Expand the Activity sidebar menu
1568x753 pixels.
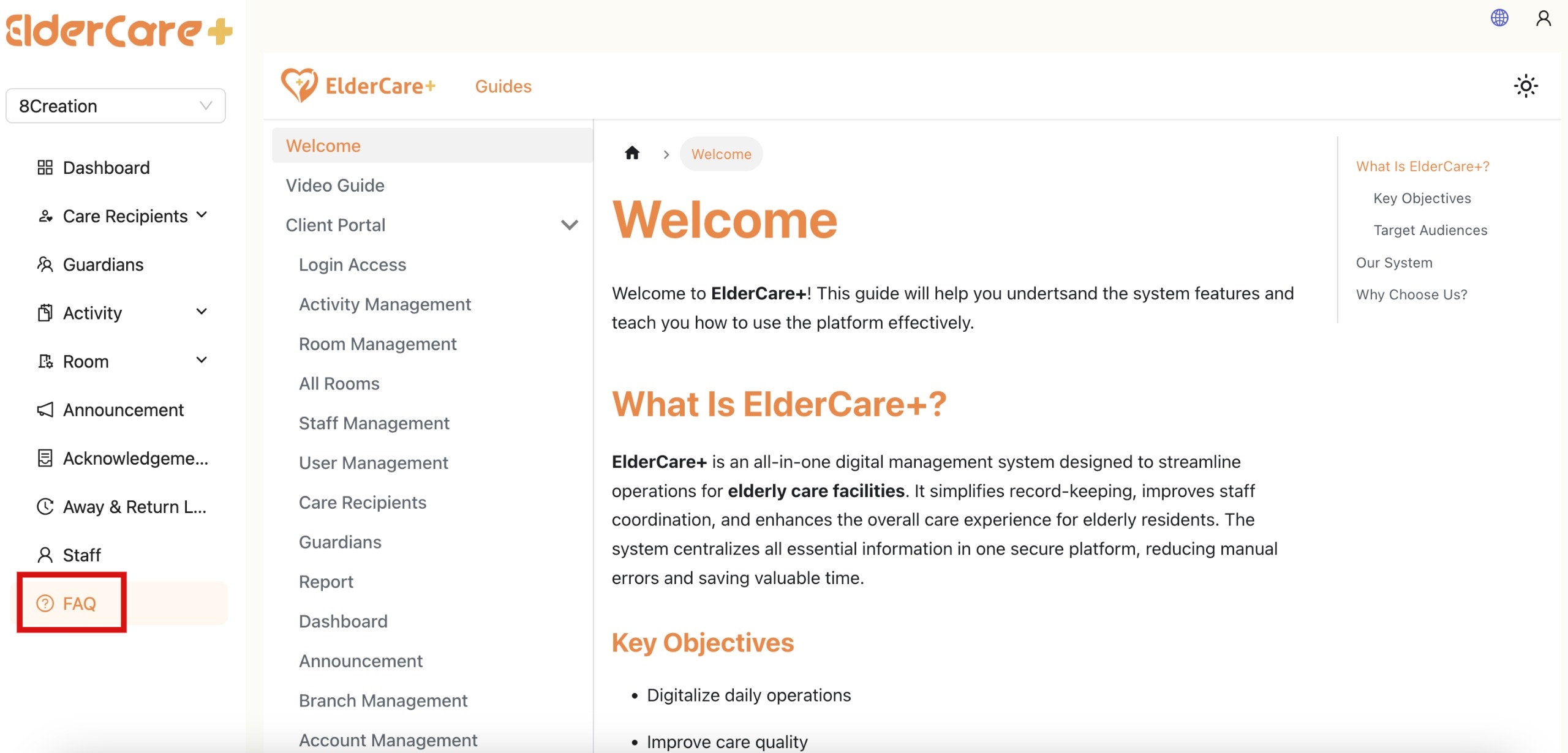[x=202, y=312]
